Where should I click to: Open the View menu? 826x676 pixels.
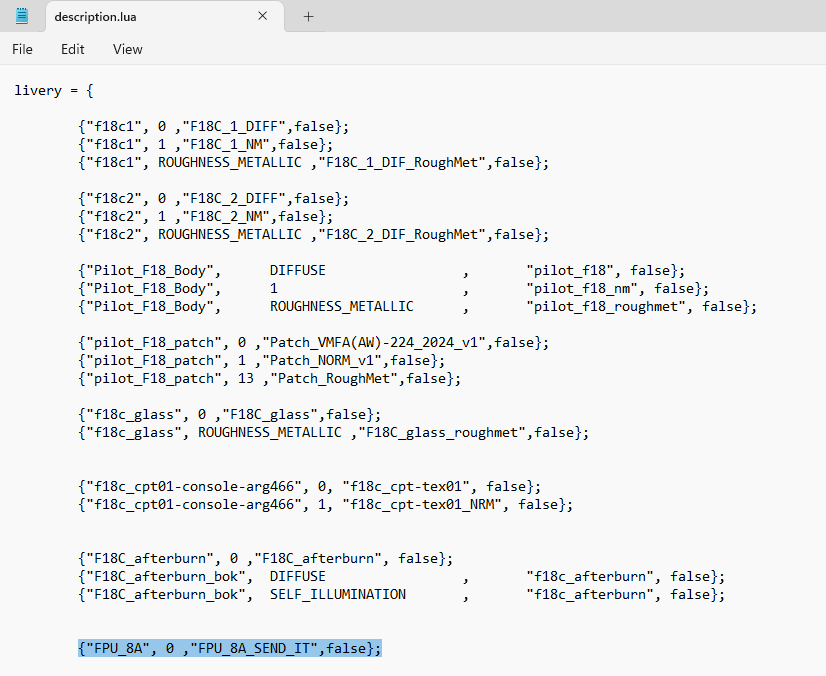coord(127,49)
